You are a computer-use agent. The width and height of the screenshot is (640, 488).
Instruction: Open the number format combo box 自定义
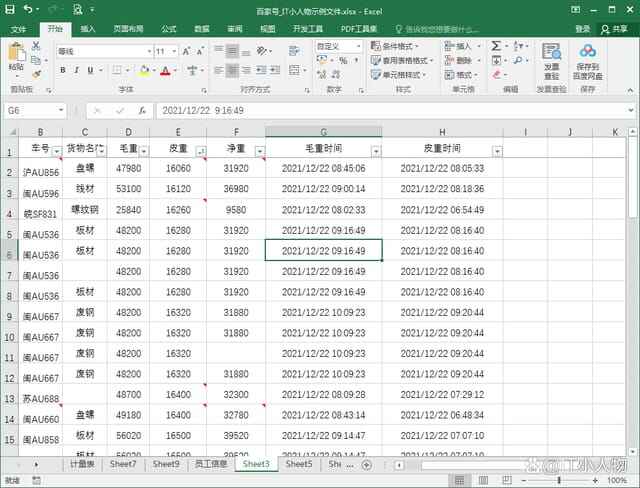[340, 46]
